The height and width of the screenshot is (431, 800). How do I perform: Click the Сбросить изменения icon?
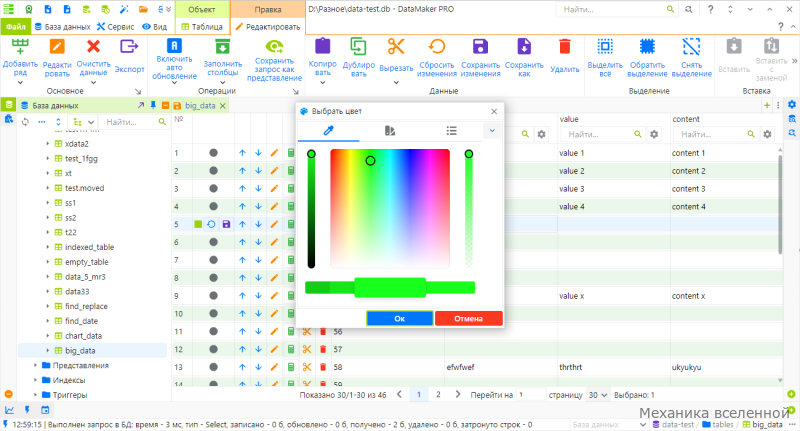click(436, 46)
